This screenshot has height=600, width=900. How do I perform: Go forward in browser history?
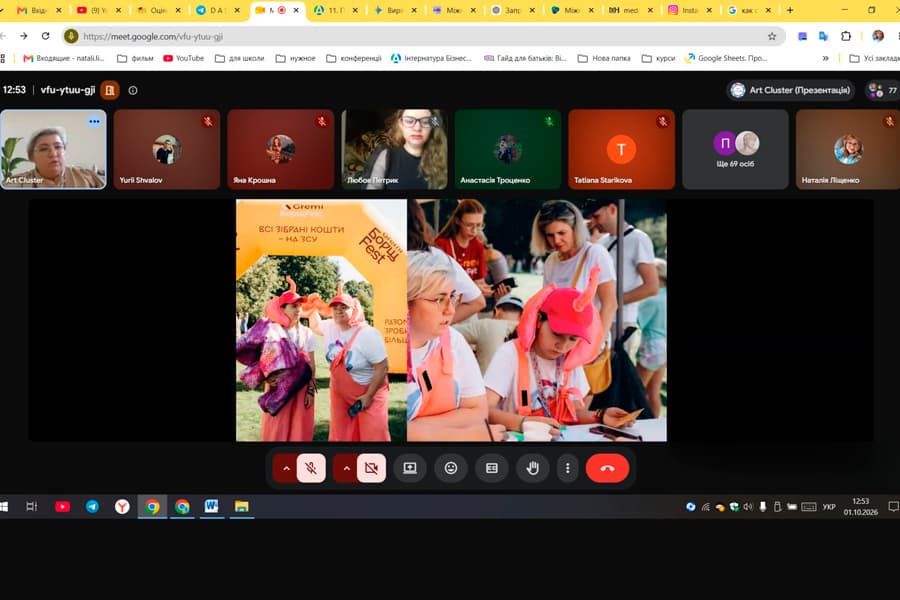[24, 36]
